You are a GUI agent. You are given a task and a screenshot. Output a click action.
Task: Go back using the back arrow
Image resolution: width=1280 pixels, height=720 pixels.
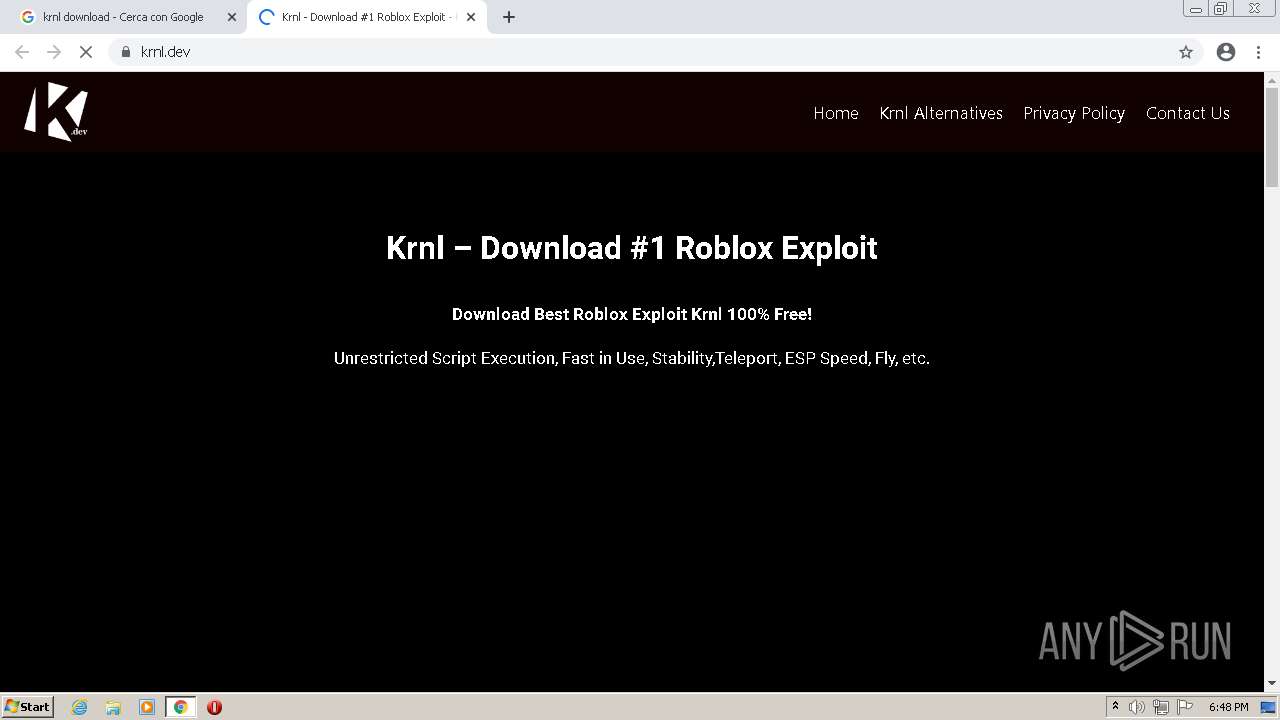coord(22,52)
